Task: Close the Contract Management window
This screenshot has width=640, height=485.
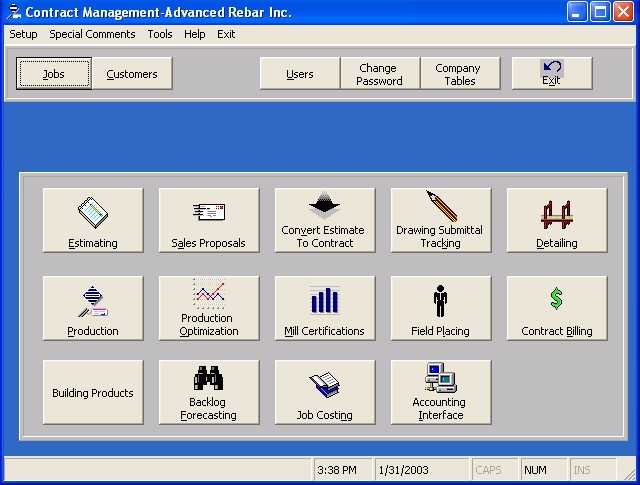Action: tap(624, 11)
